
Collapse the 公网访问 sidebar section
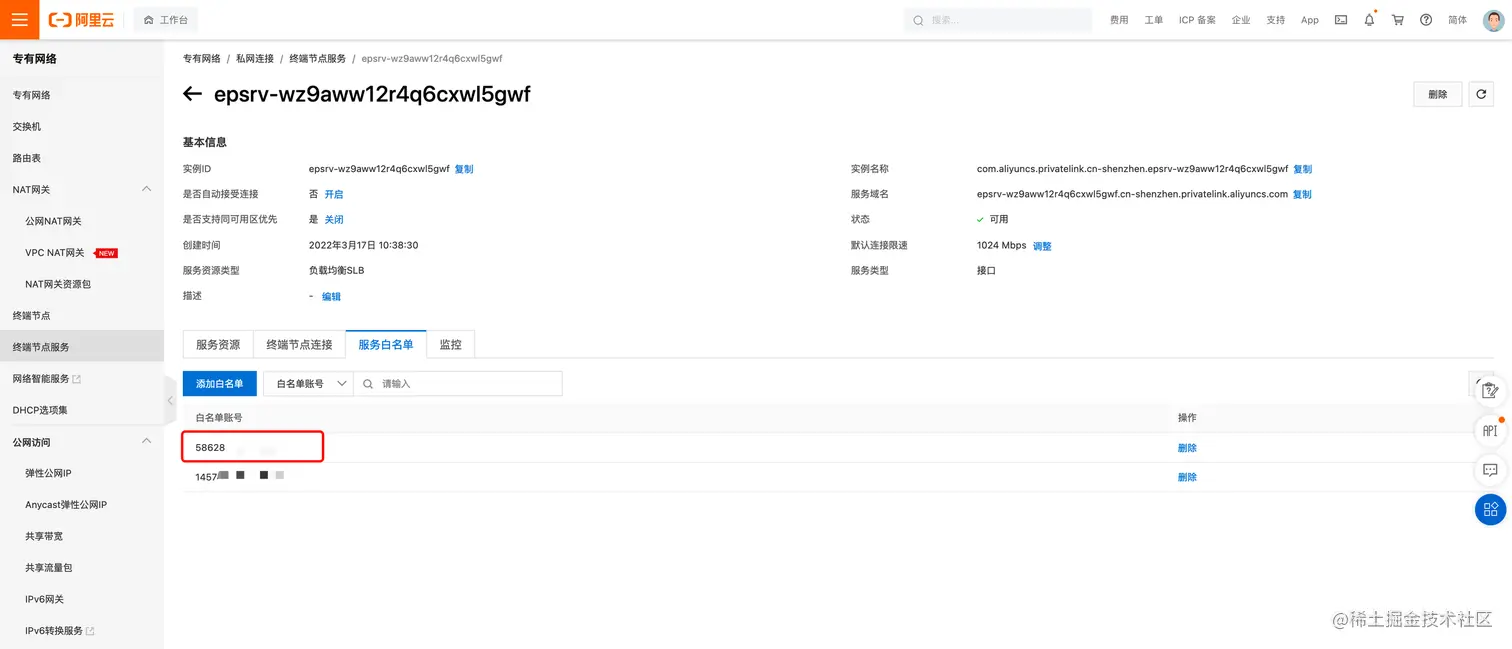point(146,440)
